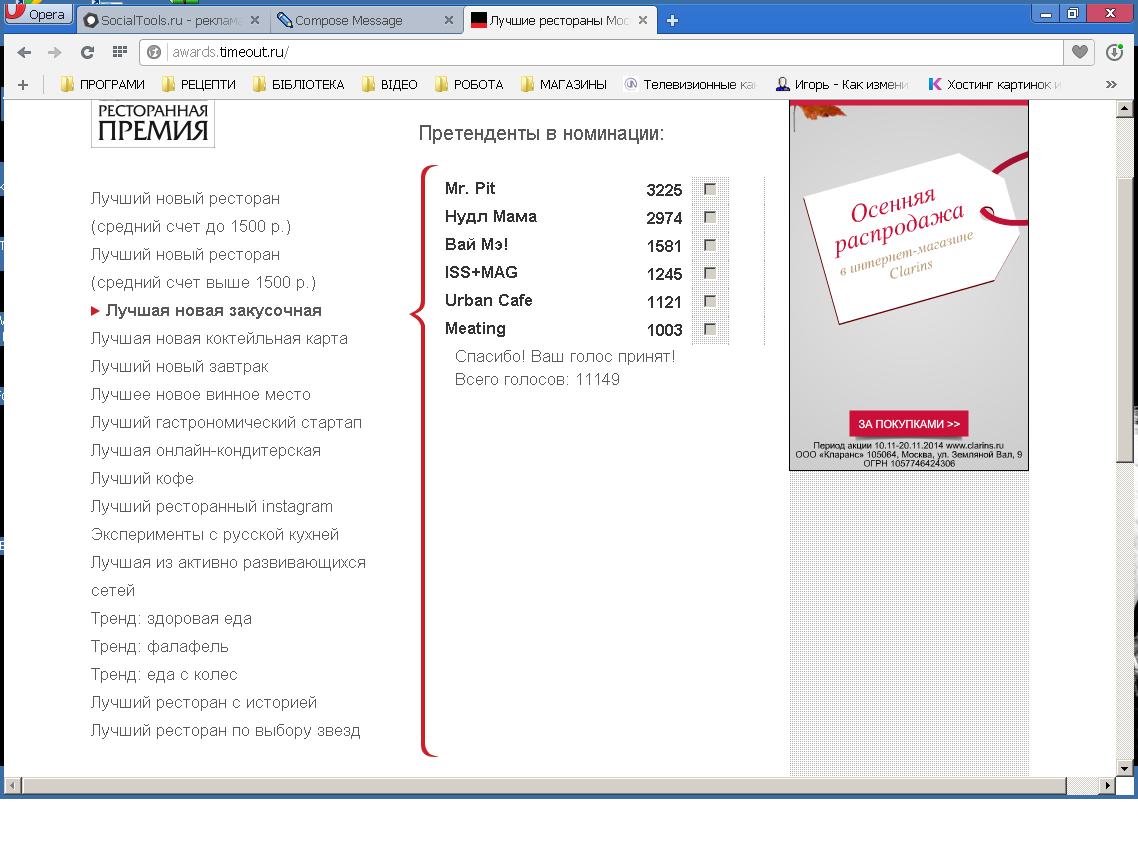Click the horizontal scrollbar right arrow
1138x857 pixels.
(1106, 785)
